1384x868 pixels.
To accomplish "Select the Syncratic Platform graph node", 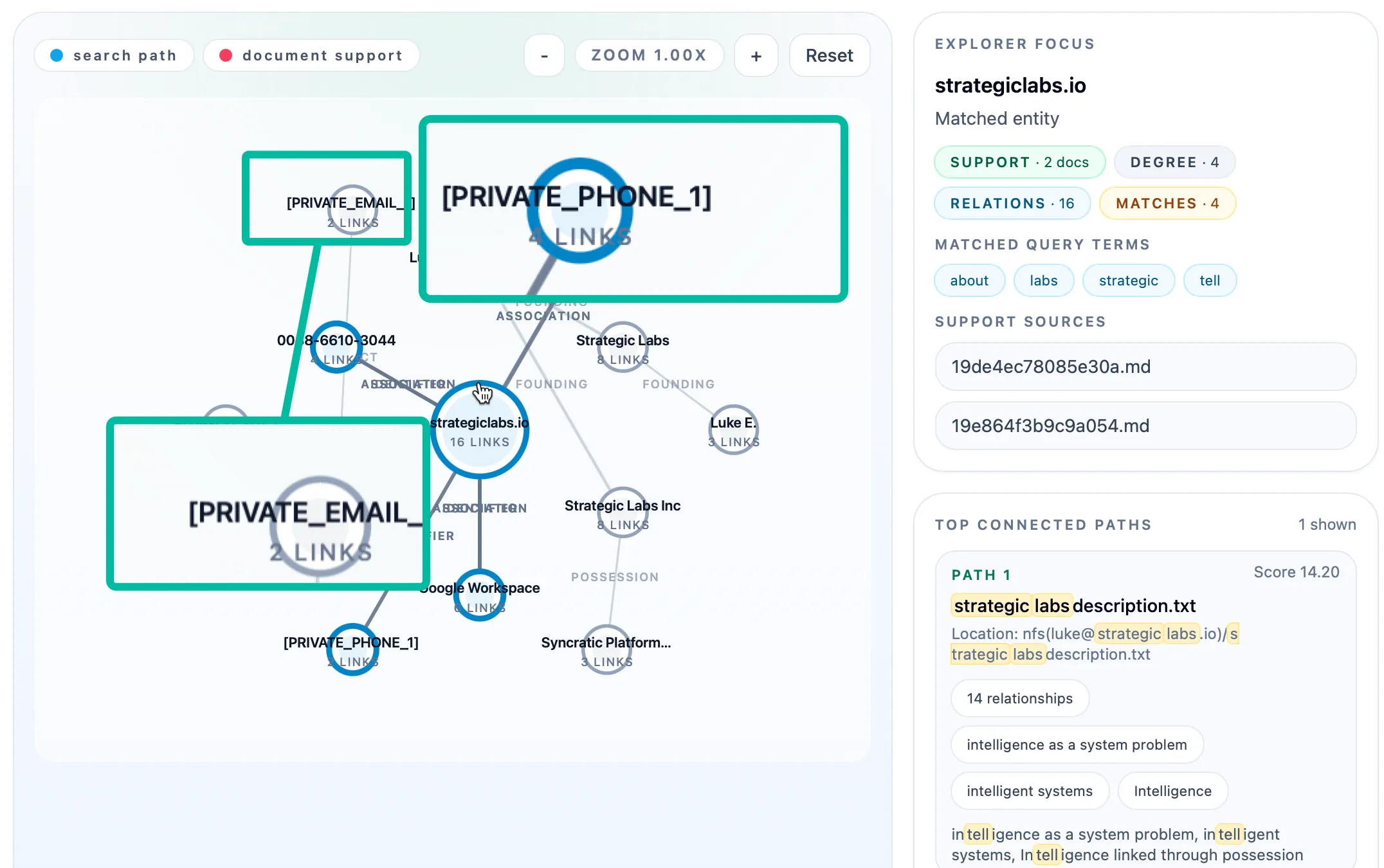I will (606, 650).
